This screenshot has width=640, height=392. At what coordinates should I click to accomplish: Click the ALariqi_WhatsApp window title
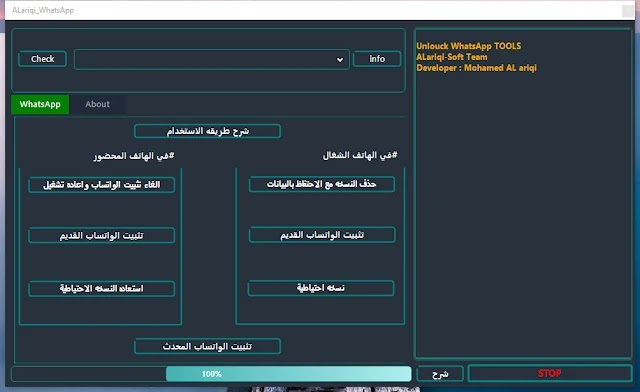pos(43,10)
